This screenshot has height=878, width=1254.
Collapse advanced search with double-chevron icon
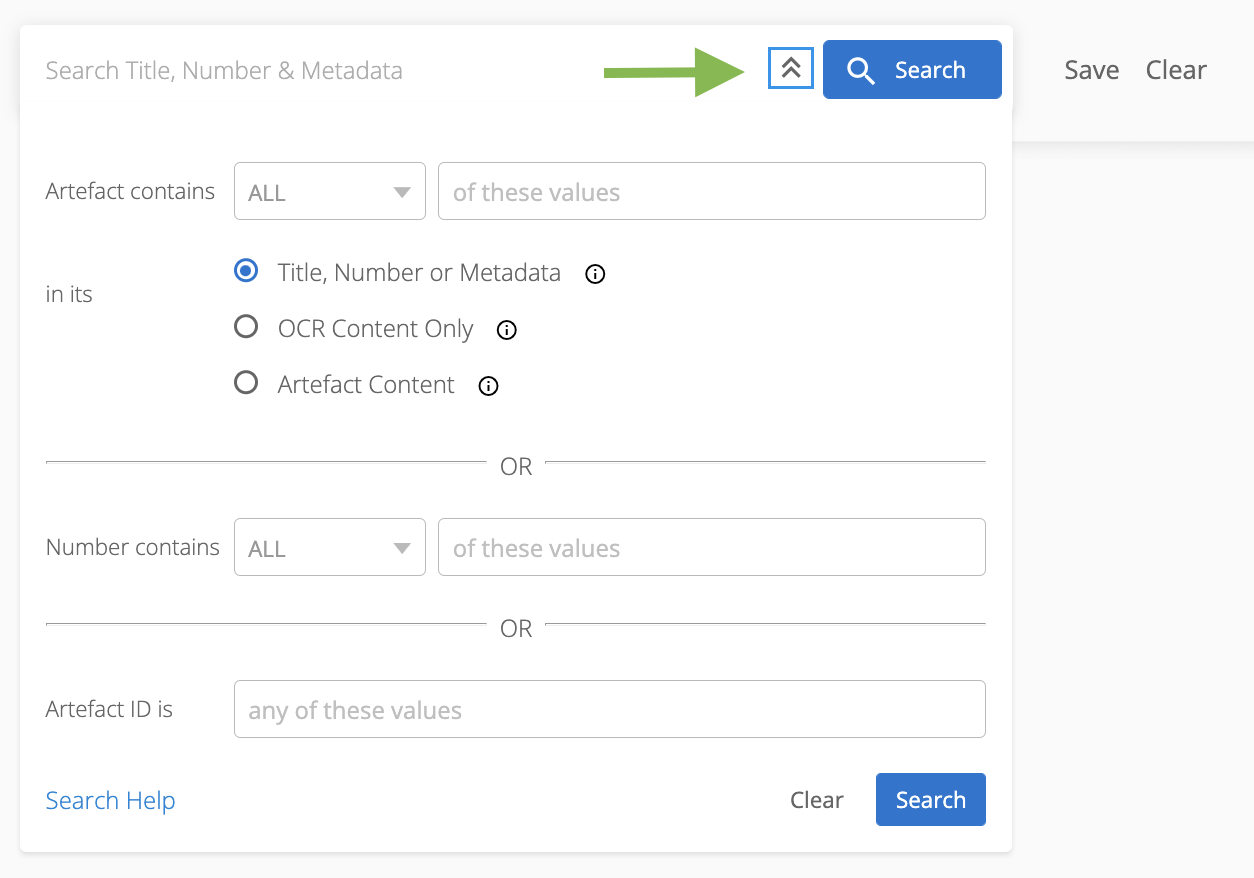[790, 69]
